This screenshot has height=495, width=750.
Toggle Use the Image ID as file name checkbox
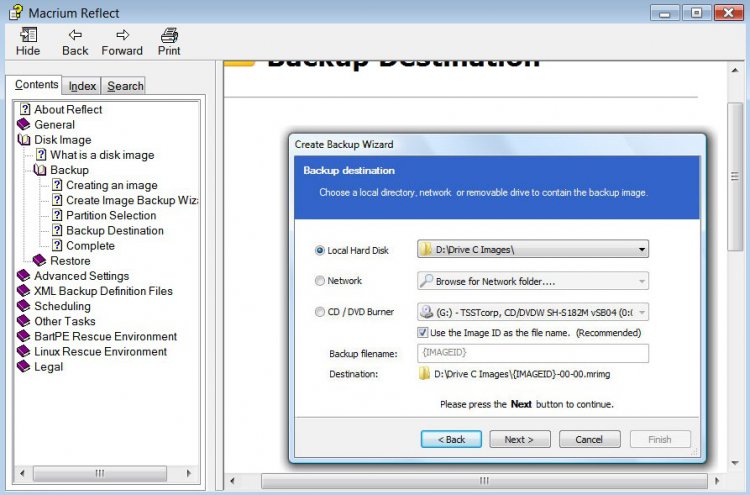pyautogui.click(x=422, y=332)
